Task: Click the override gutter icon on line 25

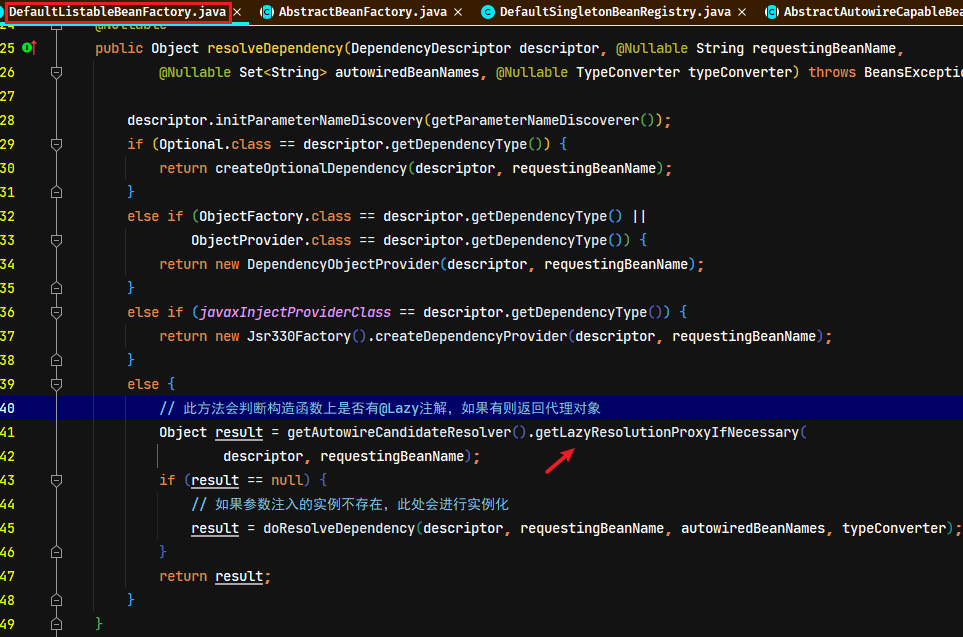Action: 29,47
